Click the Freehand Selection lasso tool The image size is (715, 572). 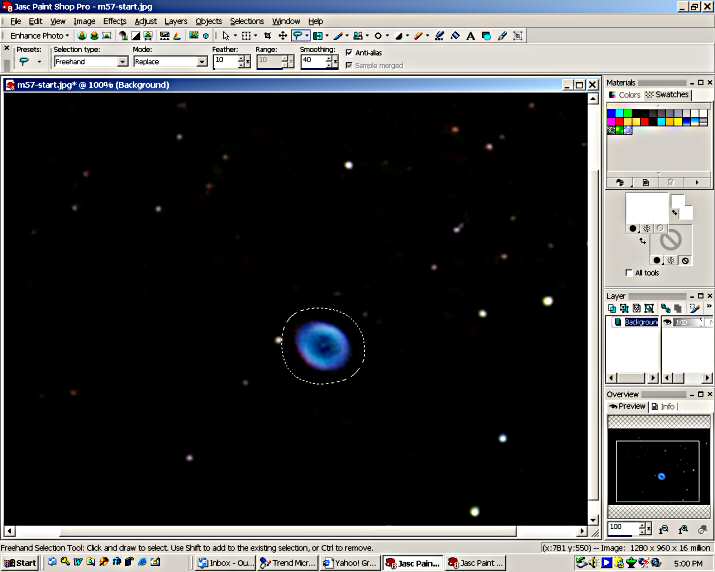[298, 36]
